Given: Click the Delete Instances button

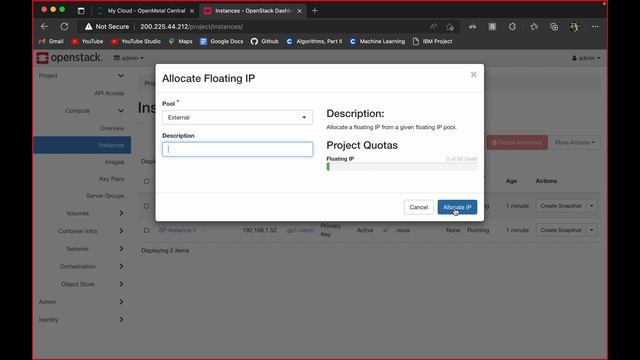Looking at the screenshot, I should pyautogui.click(x=517, y=142).
